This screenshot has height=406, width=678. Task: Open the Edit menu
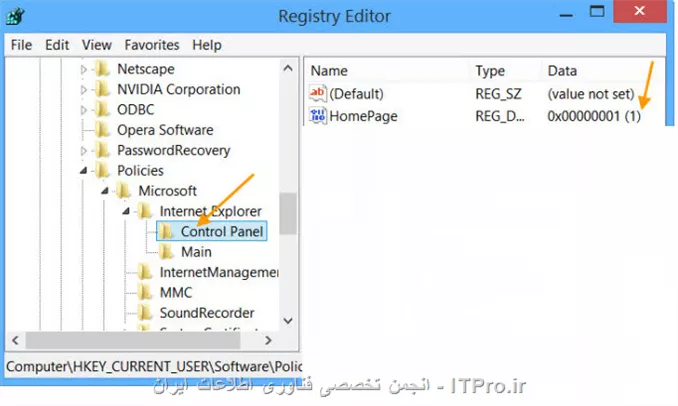[x=57, y=45]
